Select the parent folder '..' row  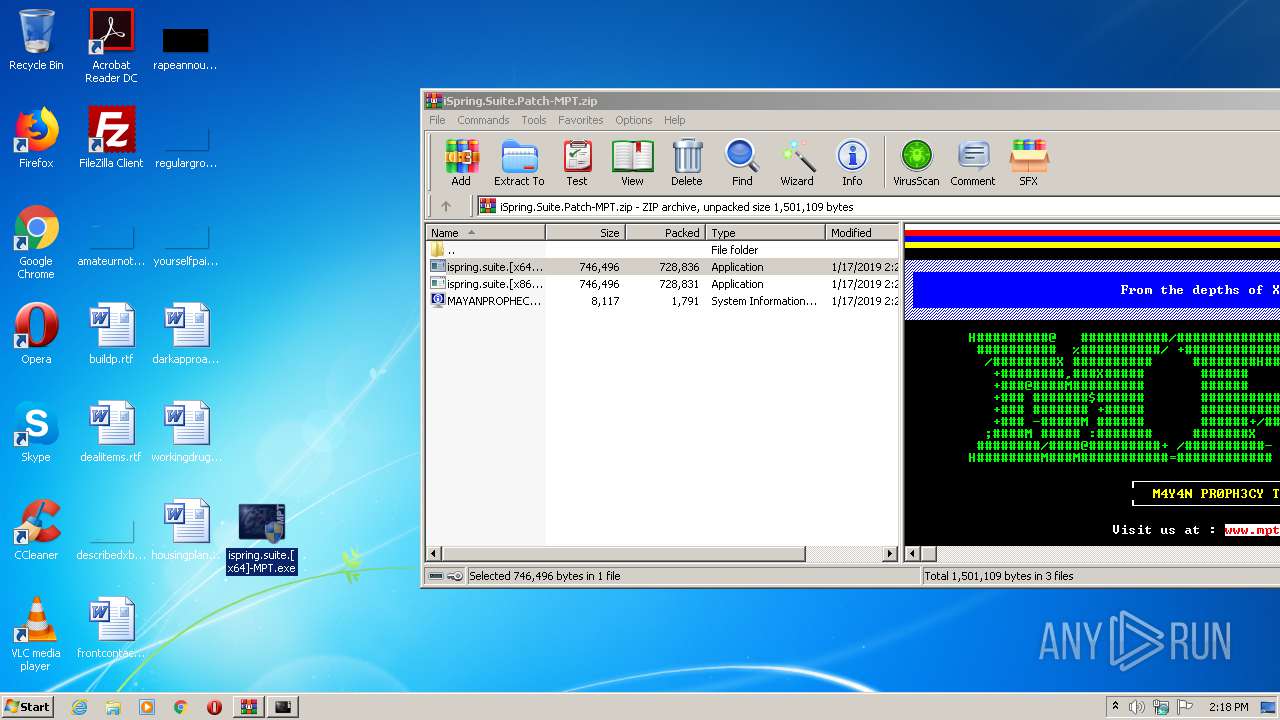pos(663,250)
